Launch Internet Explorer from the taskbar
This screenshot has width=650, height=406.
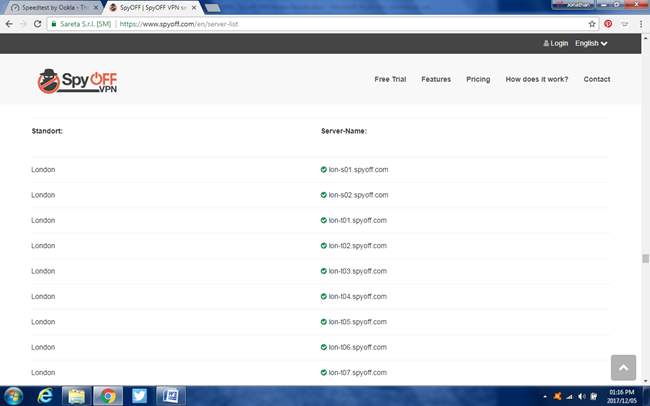45,396
